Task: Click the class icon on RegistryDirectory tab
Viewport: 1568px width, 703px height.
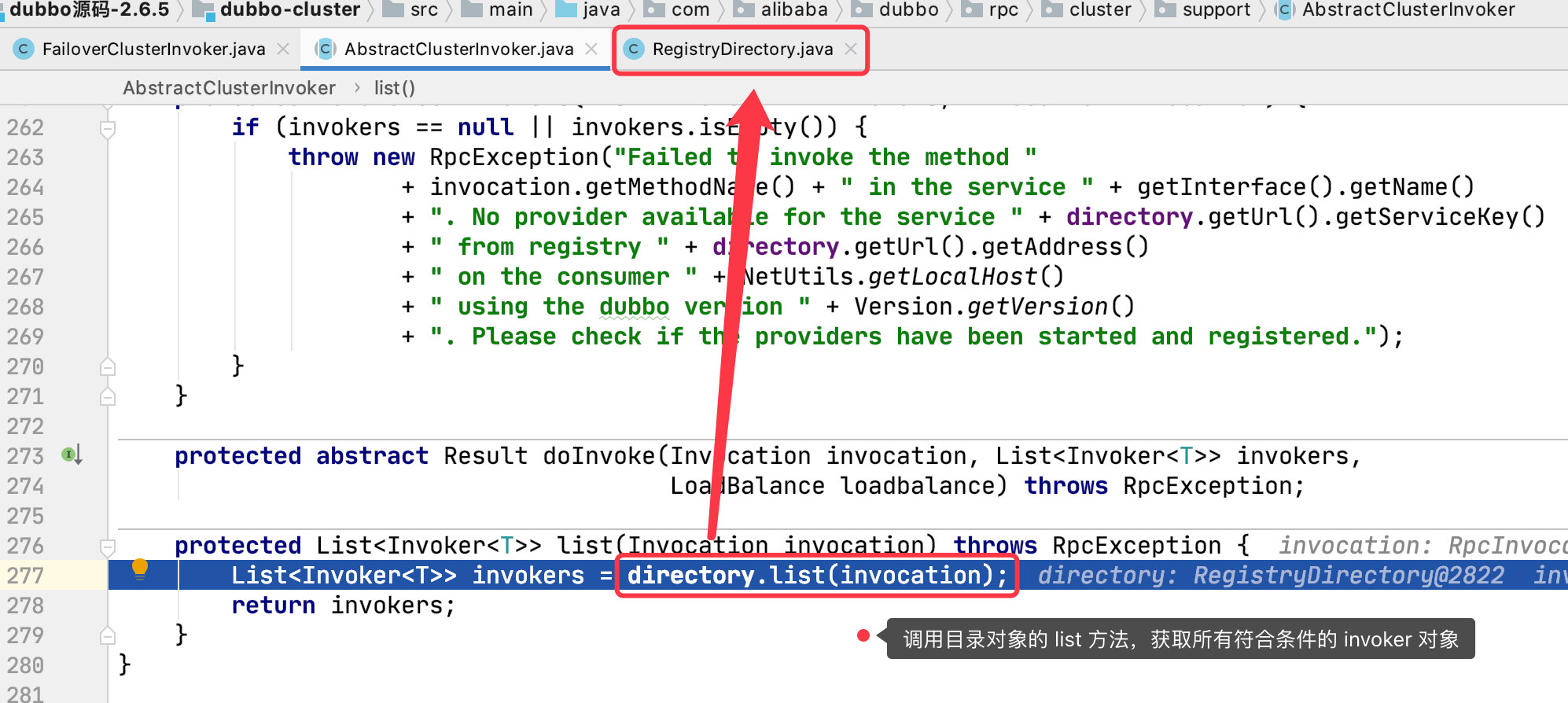Action: click(633, 49)
